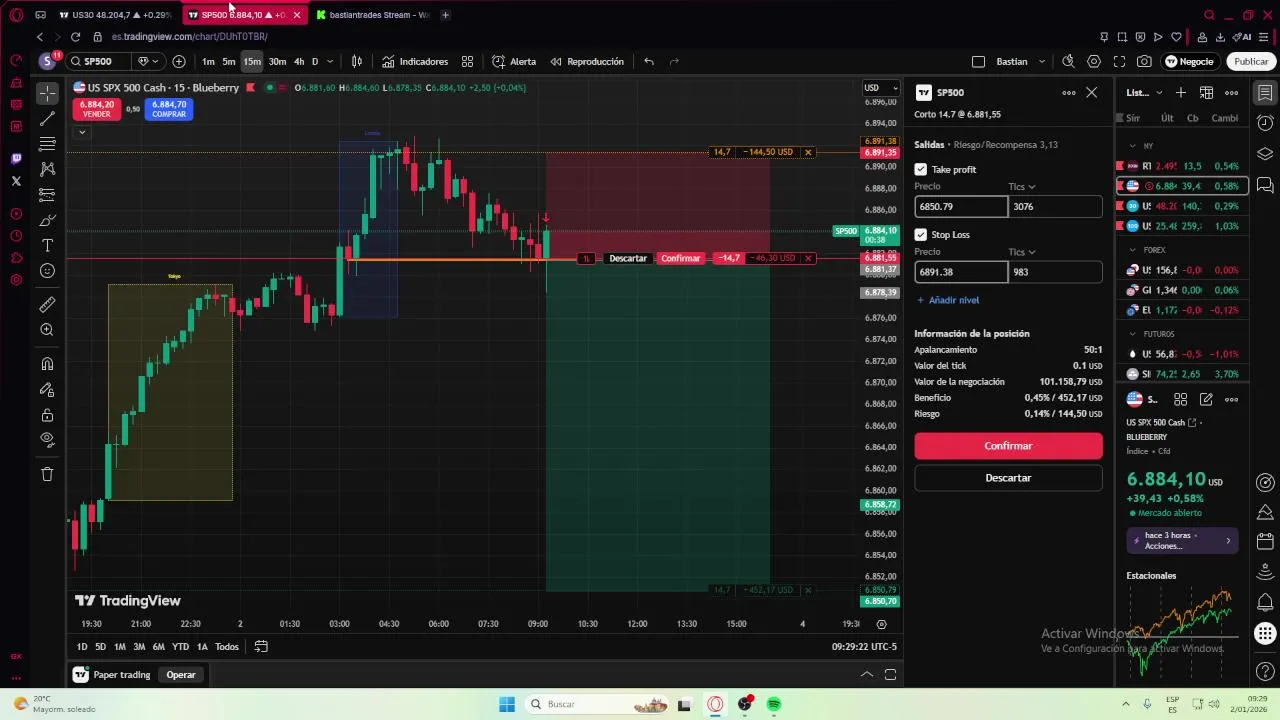Confirm the order with red Confirmar button
The width and height of the screenshot is (1280, 720).
[x=1008, y=446]
